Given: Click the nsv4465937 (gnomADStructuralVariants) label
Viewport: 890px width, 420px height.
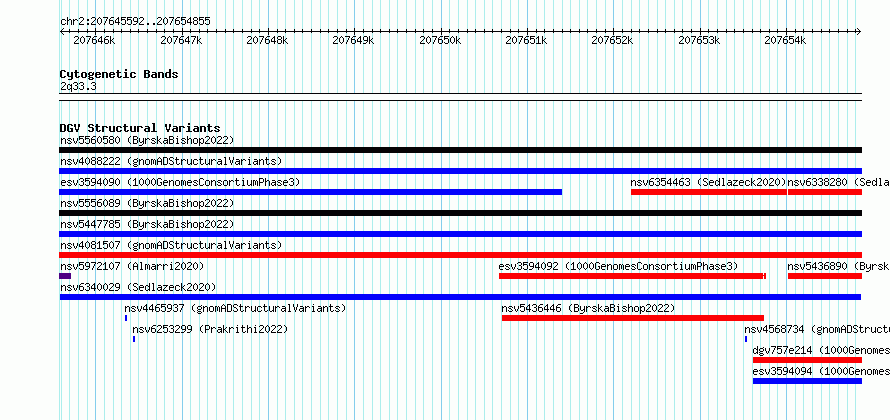Looking at the screenshot, I should pos(235,308).
